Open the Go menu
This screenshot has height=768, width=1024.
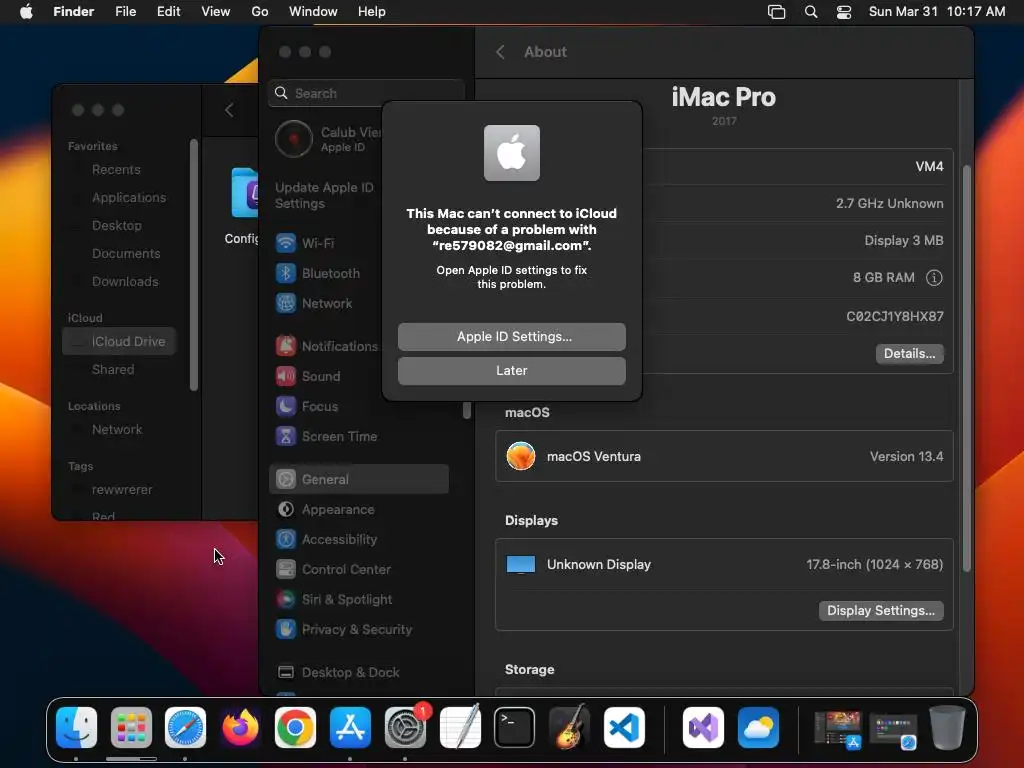pyautogui.click(x=260, y=12)
